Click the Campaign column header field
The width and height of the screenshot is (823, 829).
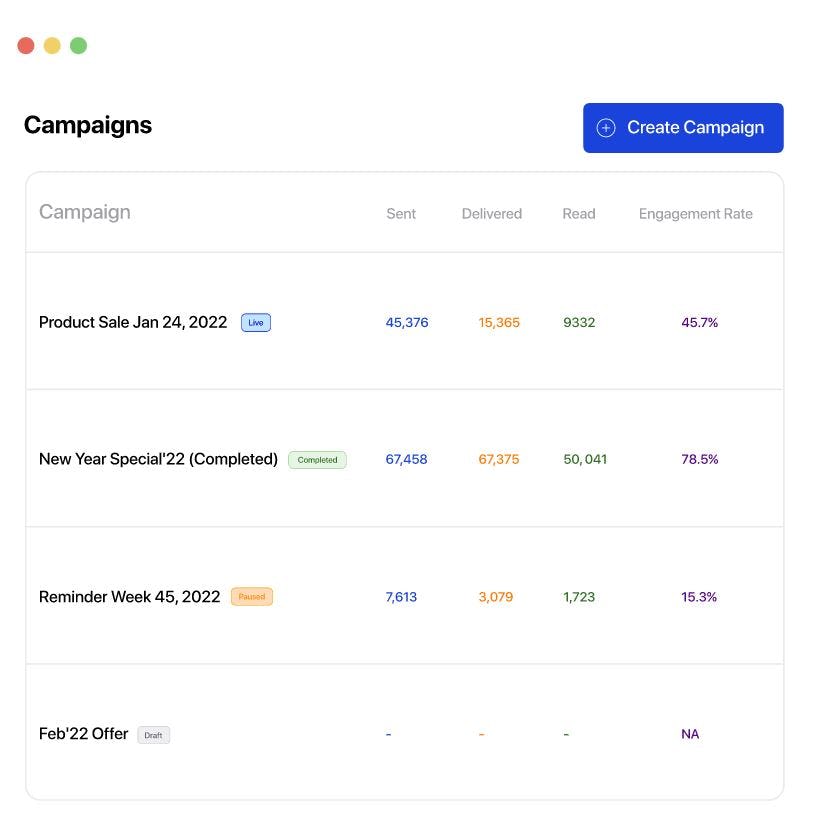[84, 211]
